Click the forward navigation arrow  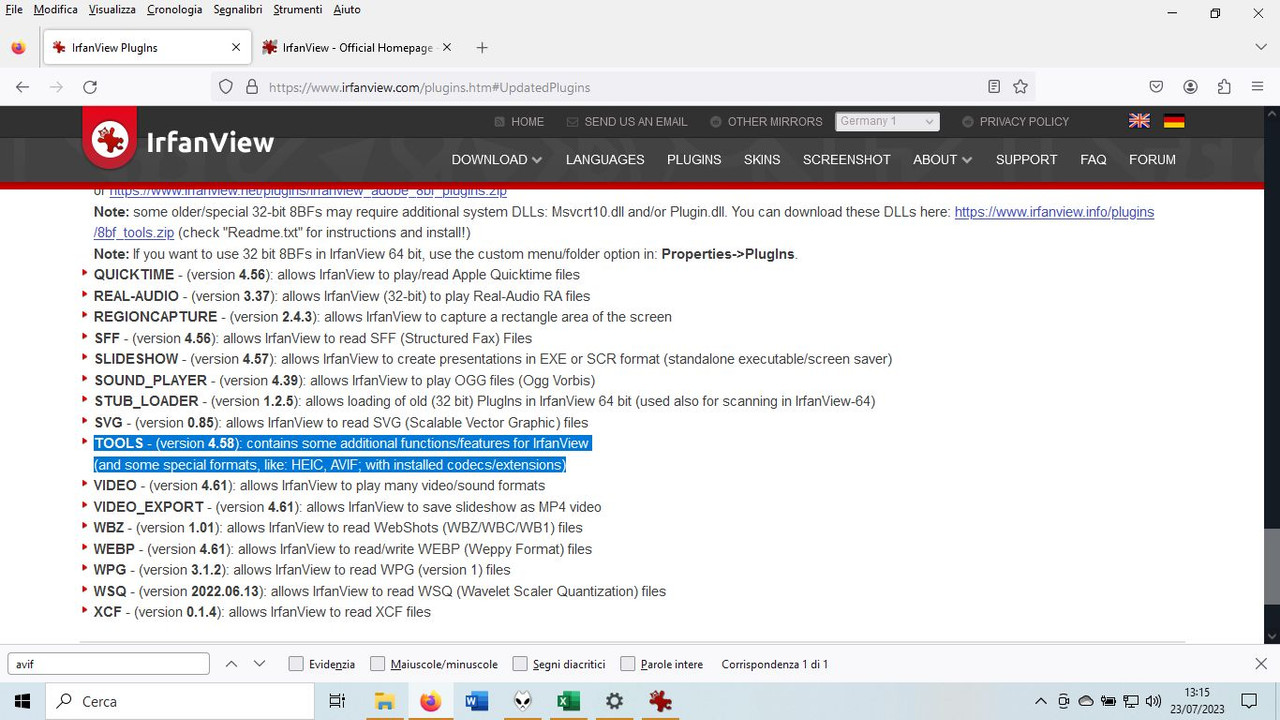[x=56, y=87]
